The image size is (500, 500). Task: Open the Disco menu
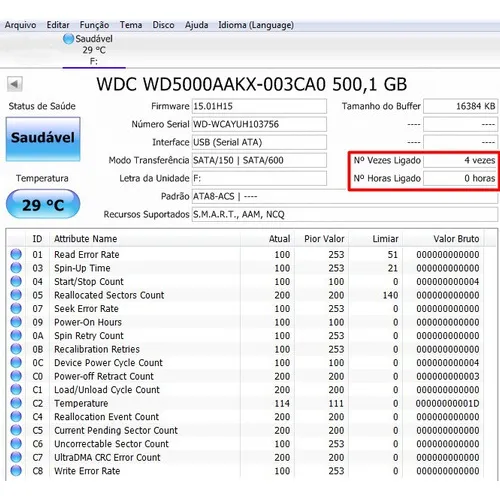point(163,25)
